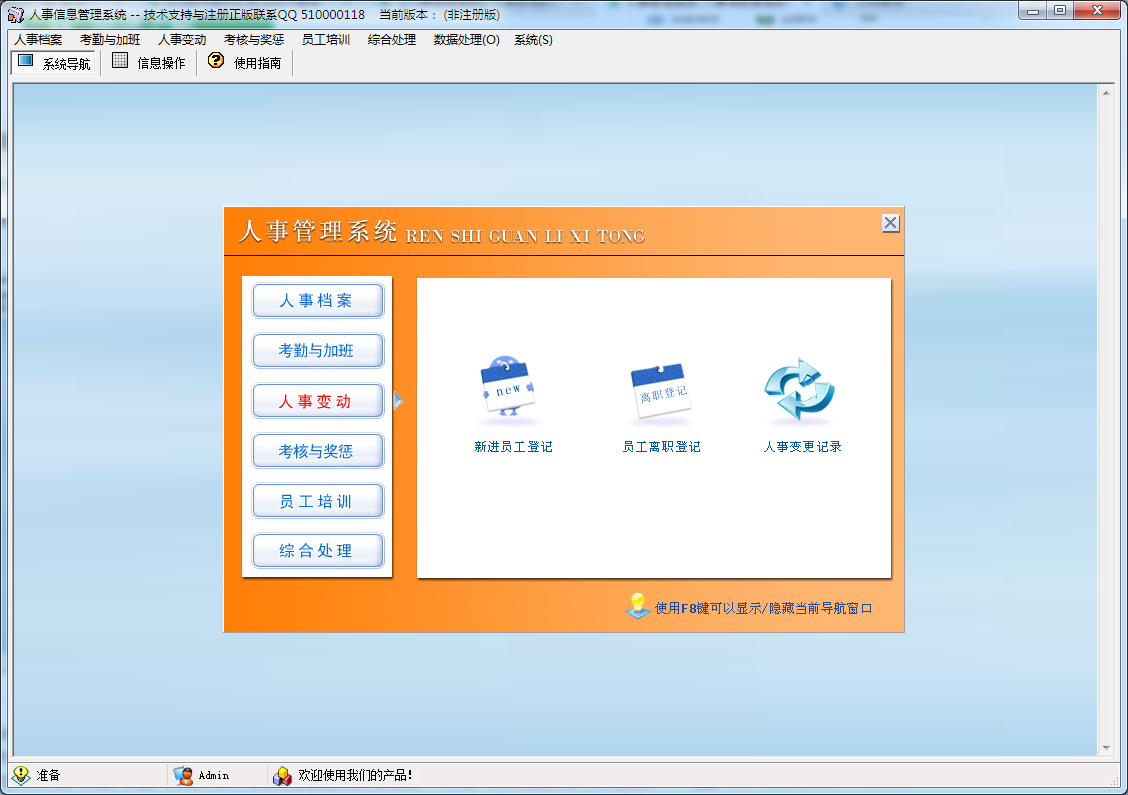Minimize the application window

click(1033, 11)
